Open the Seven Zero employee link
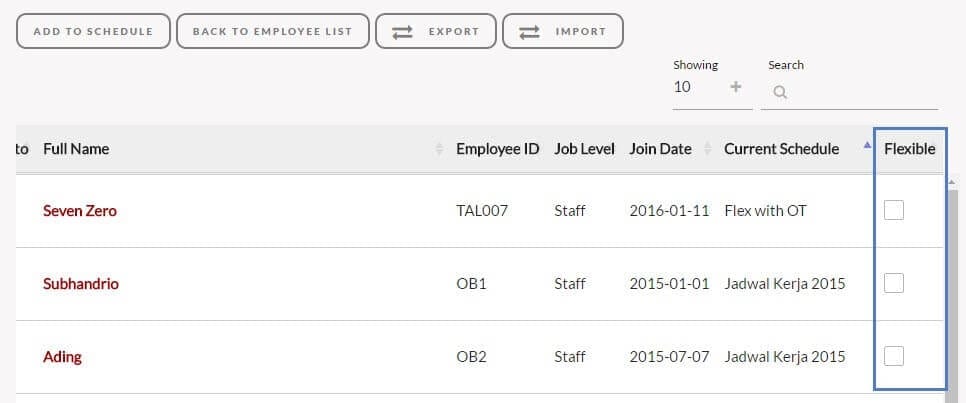This screenshot has height=403, width=966. 79,211
